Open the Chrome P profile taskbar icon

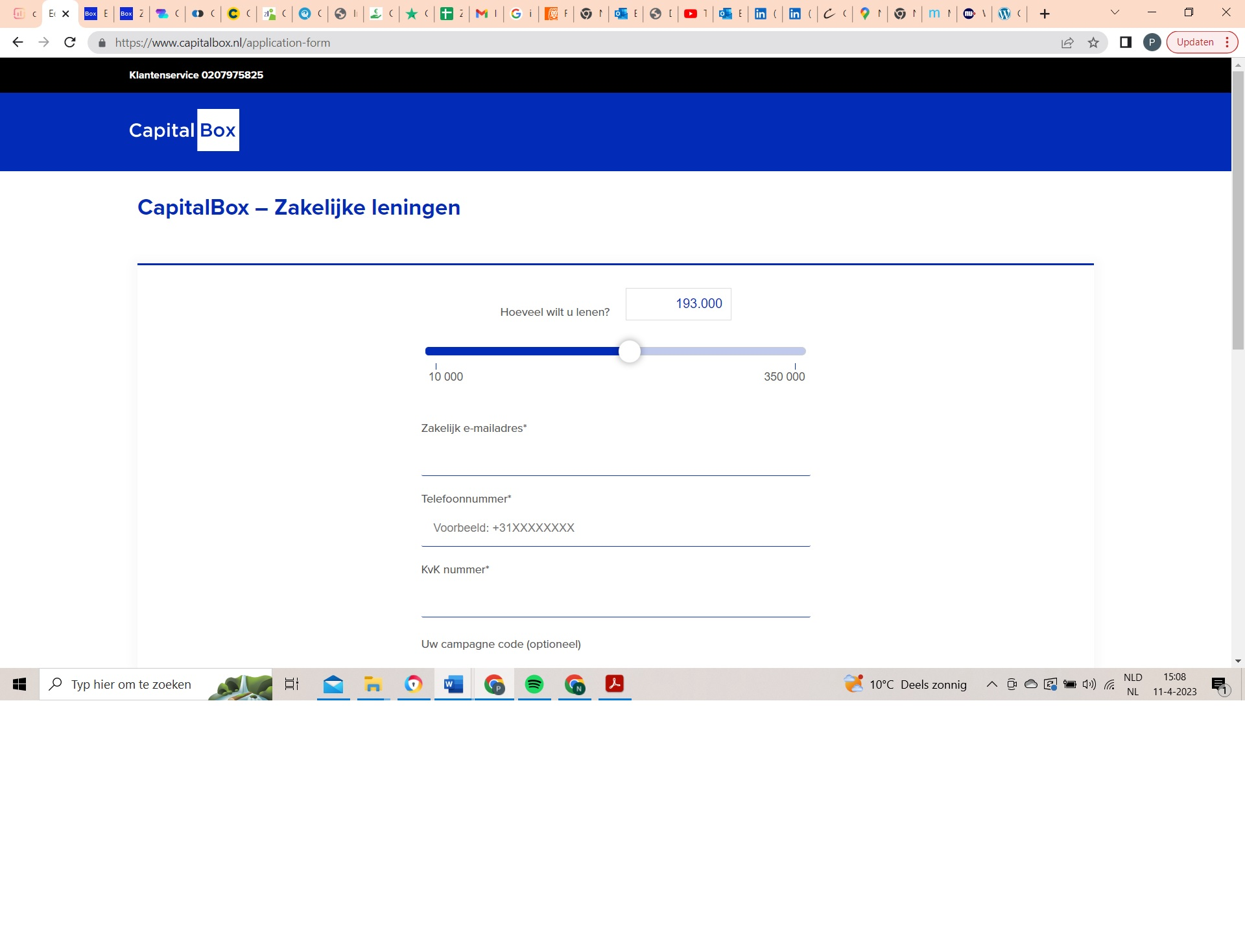[x=494, y=684]
